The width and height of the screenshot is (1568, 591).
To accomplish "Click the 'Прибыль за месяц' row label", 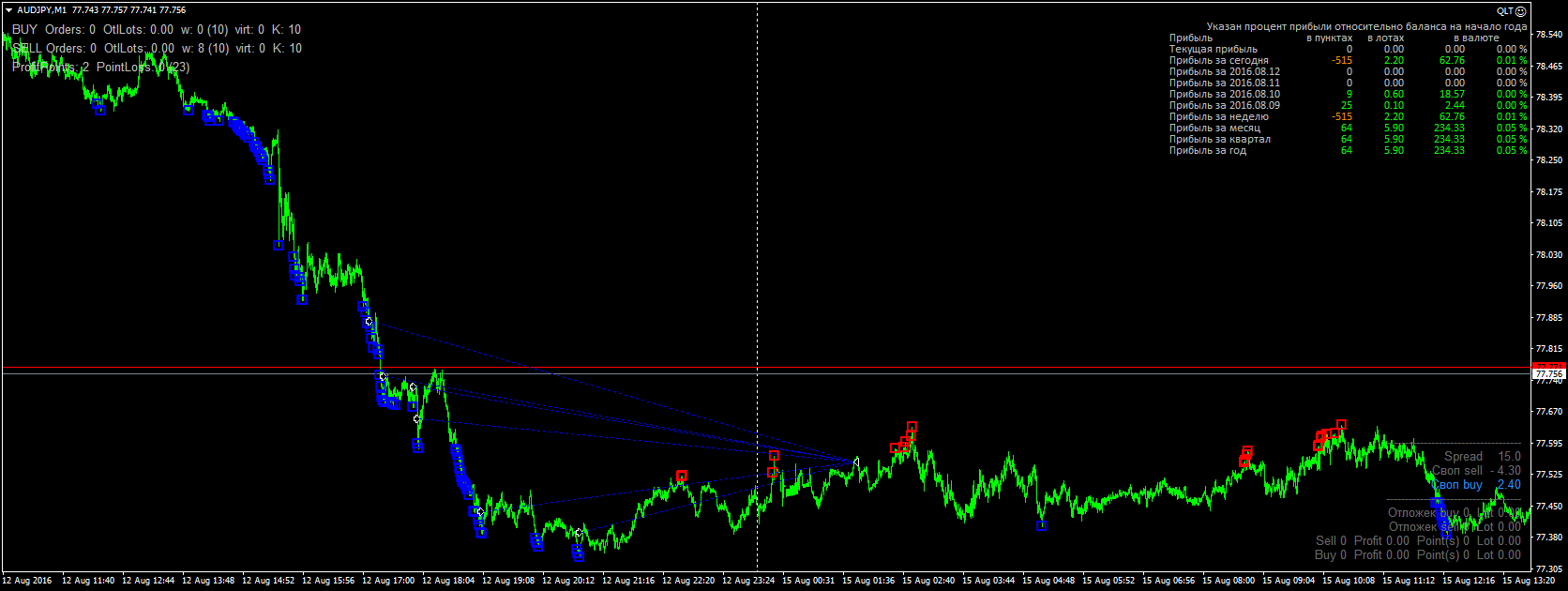I will 1214,128.
